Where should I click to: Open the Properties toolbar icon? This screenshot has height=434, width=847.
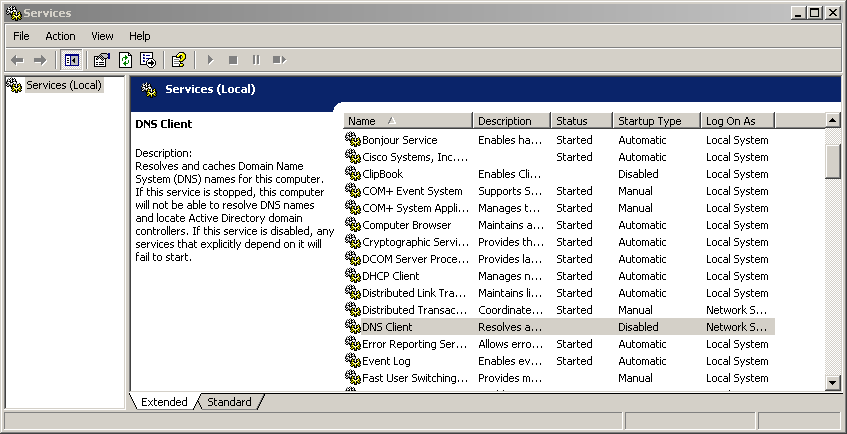coord(102,60)
